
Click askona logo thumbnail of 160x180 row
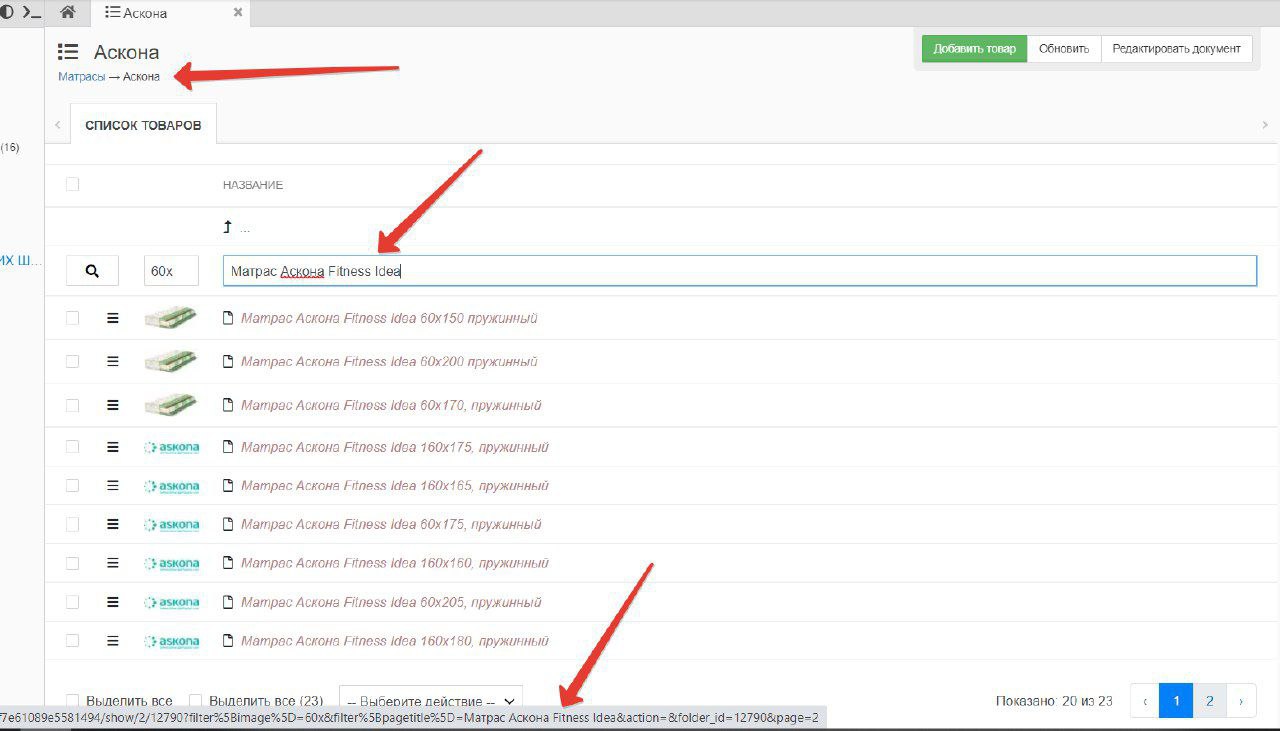[171, 641]
